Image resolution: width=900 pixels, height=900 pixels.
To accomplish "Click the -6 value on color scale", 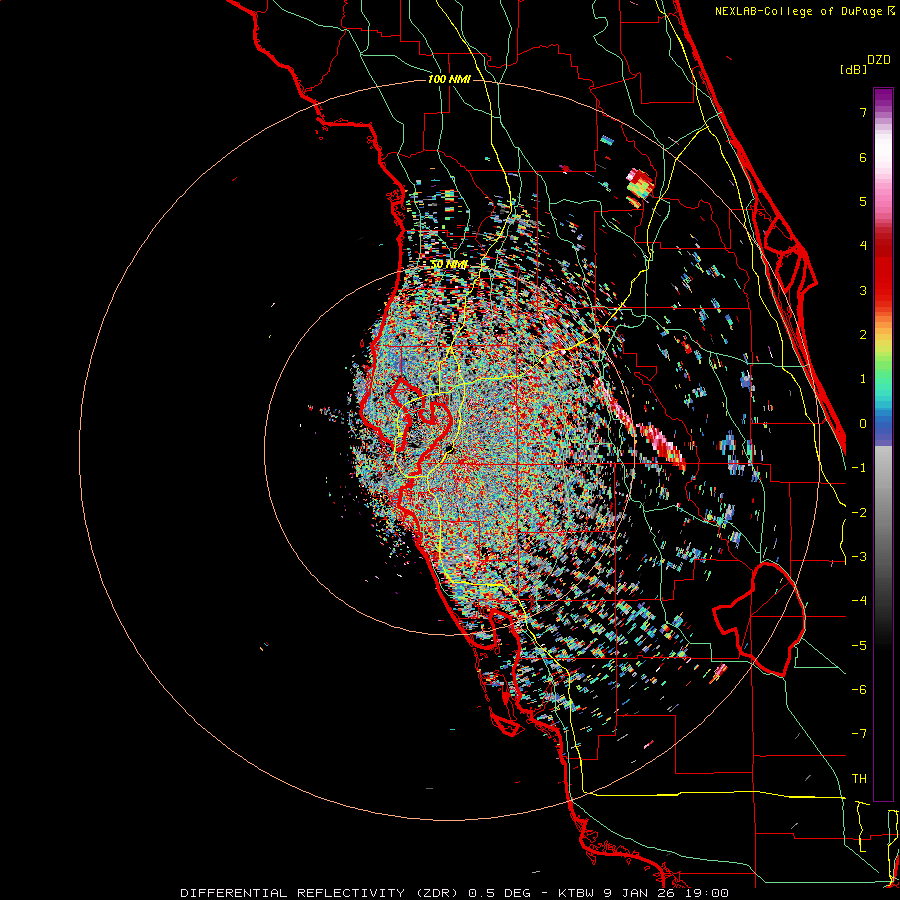I will [x=859, y=690].
